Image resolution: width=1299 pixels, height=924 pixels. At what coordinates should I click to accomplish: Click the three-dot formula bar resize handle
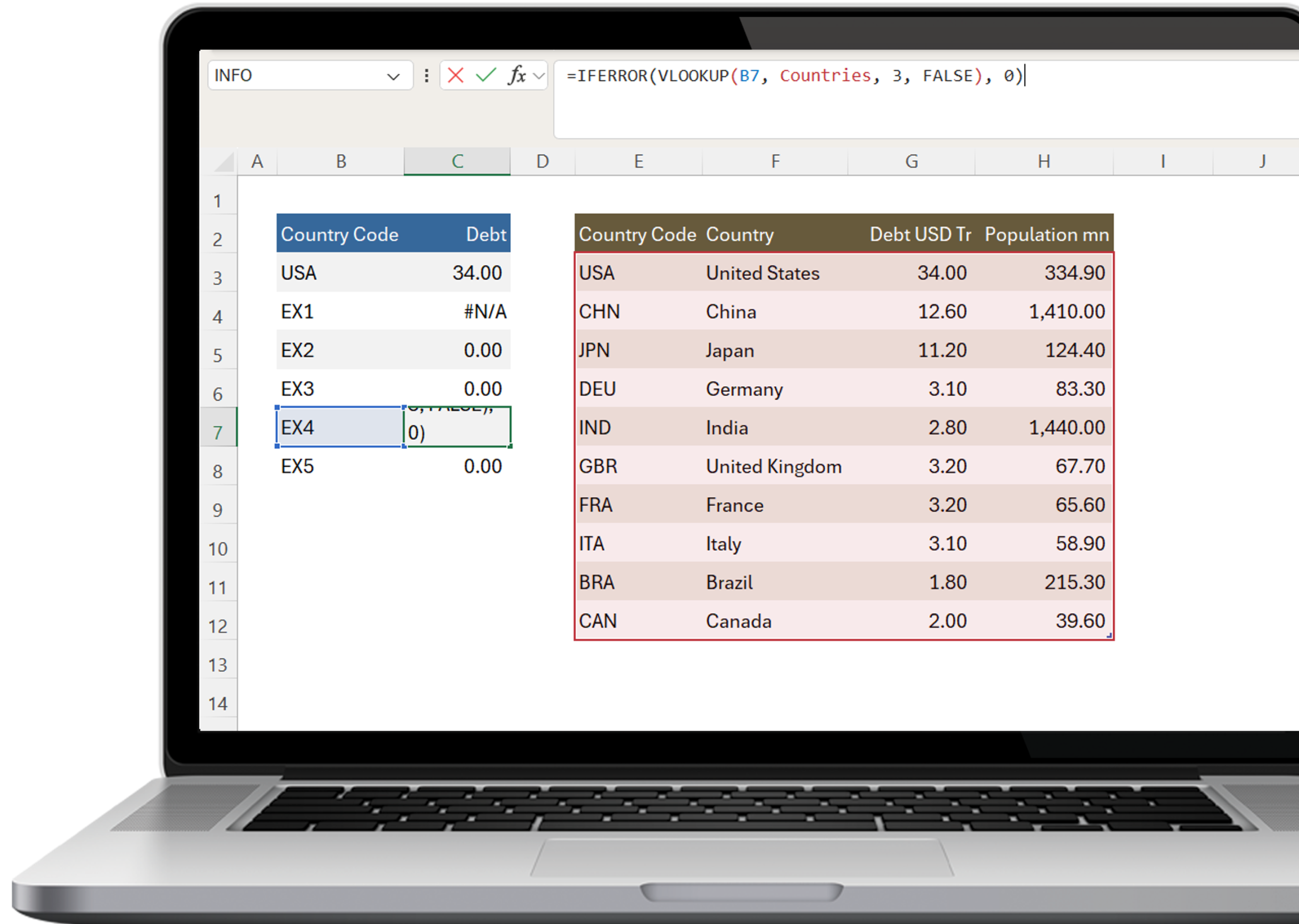pyautogui.click(x=427, y=75)
